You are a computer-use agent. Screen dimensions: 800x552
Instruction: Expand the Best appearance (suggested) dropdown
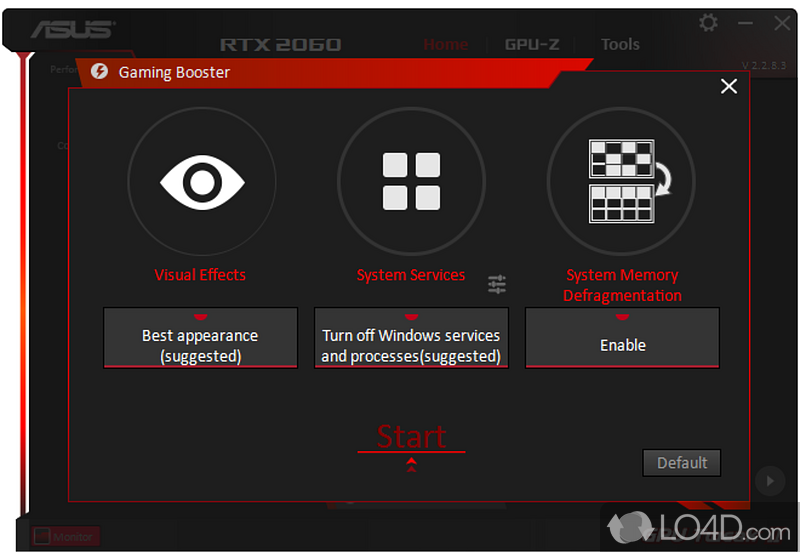201,338
